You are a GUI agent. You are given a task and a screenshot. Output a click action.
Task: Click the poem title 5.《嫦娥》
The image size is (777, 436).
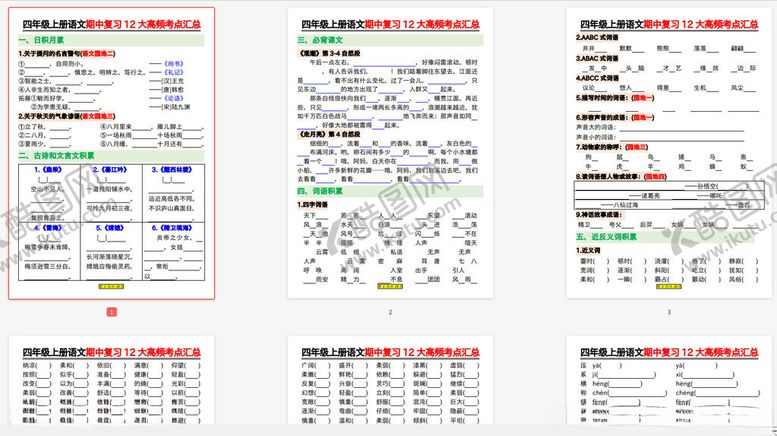[110, 228]
